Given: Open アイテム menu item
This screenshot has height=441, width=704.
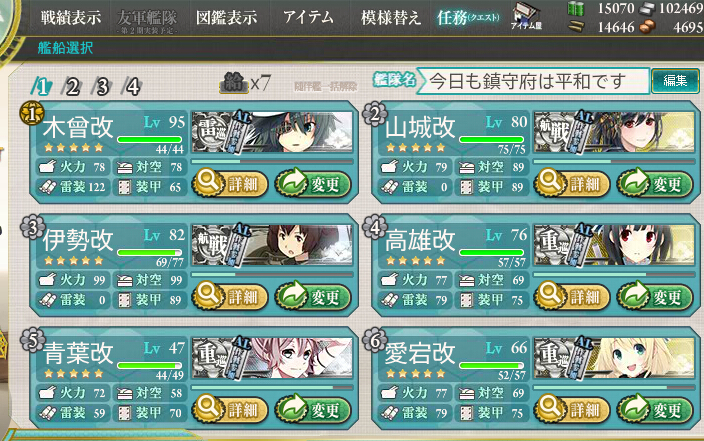Looking at the screenshot, I should (308, 18).
